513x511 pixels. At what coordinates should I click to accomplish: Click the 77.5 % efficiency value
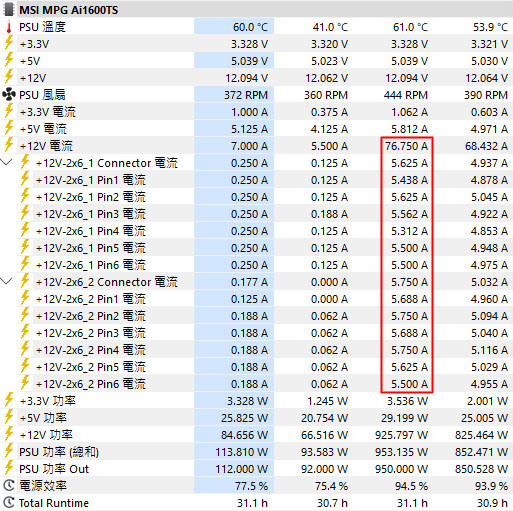252,486
